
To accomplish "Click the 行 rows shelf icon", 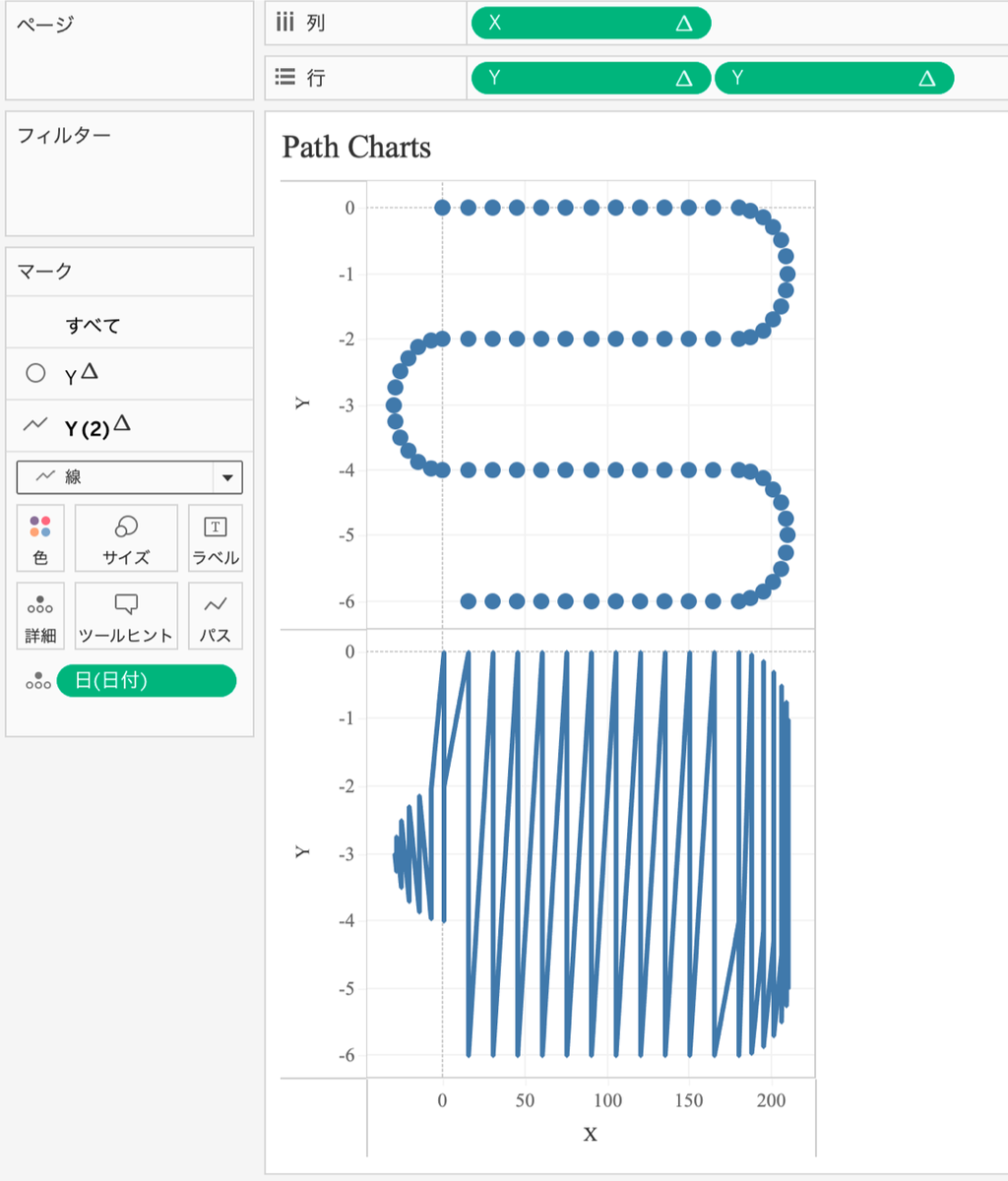I will click(285, 78).
